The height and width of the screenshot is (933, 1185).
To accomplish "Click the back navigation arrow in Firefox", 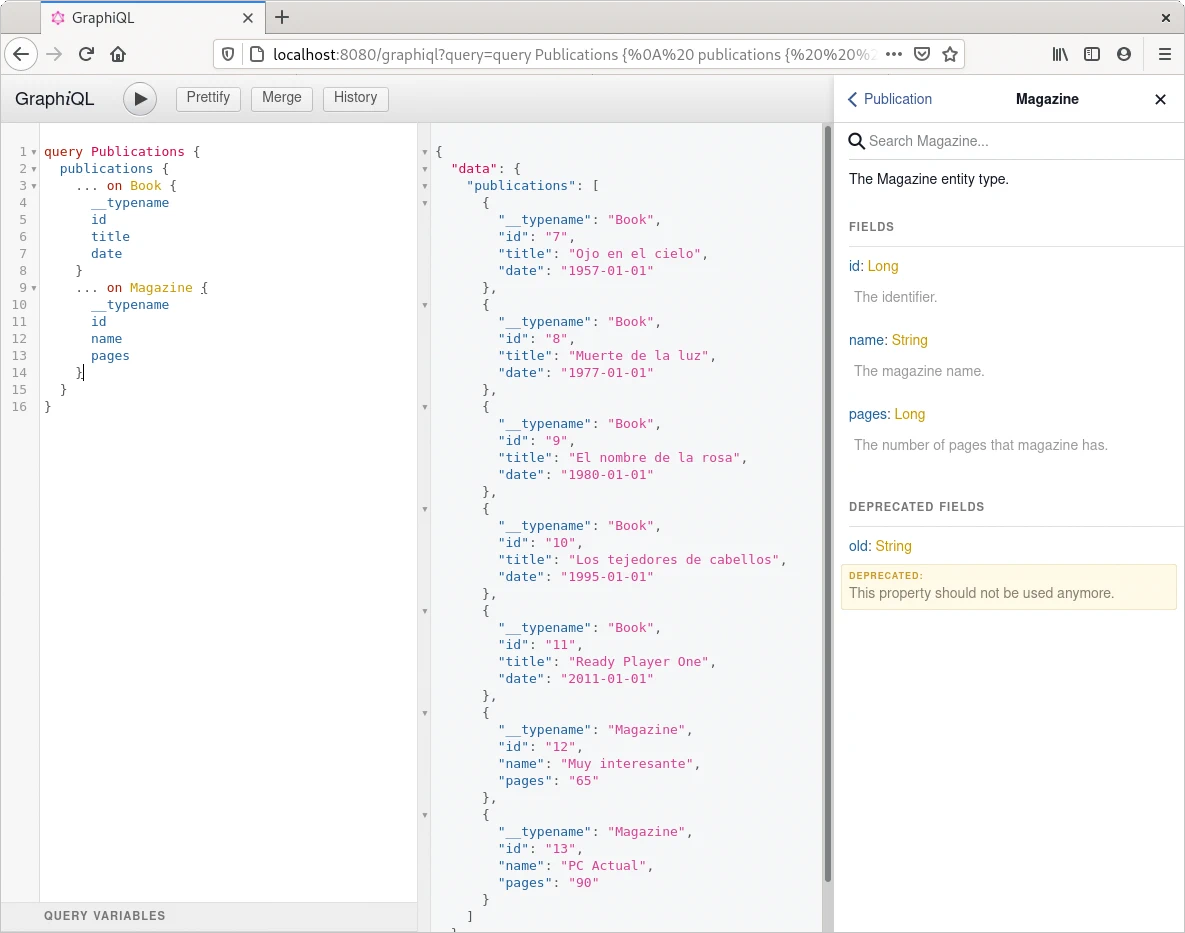I will pyautogui.click(x=21, y=54).
